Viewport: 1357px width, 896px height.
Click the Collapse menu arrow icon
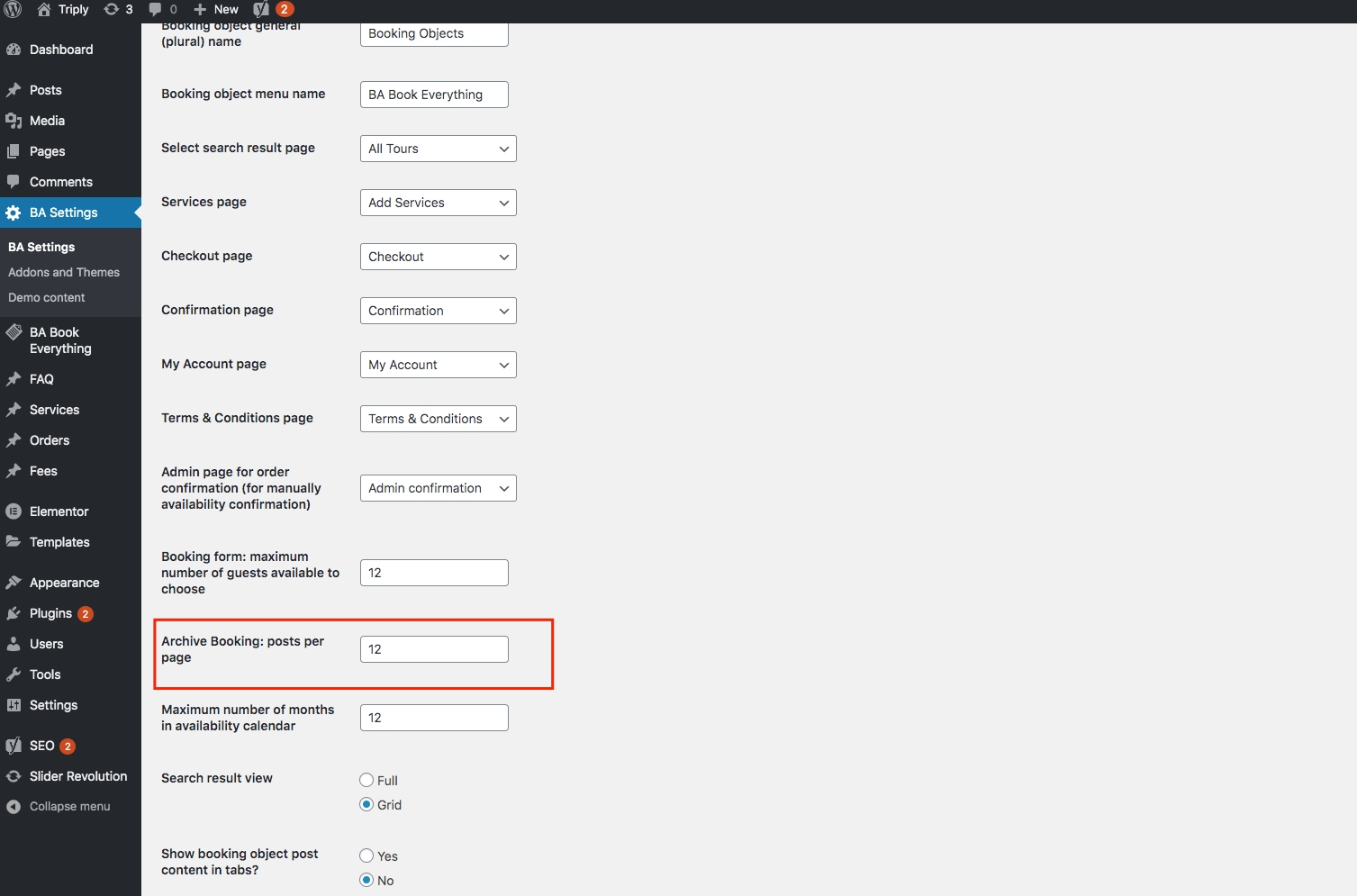[x=14, y=807]
